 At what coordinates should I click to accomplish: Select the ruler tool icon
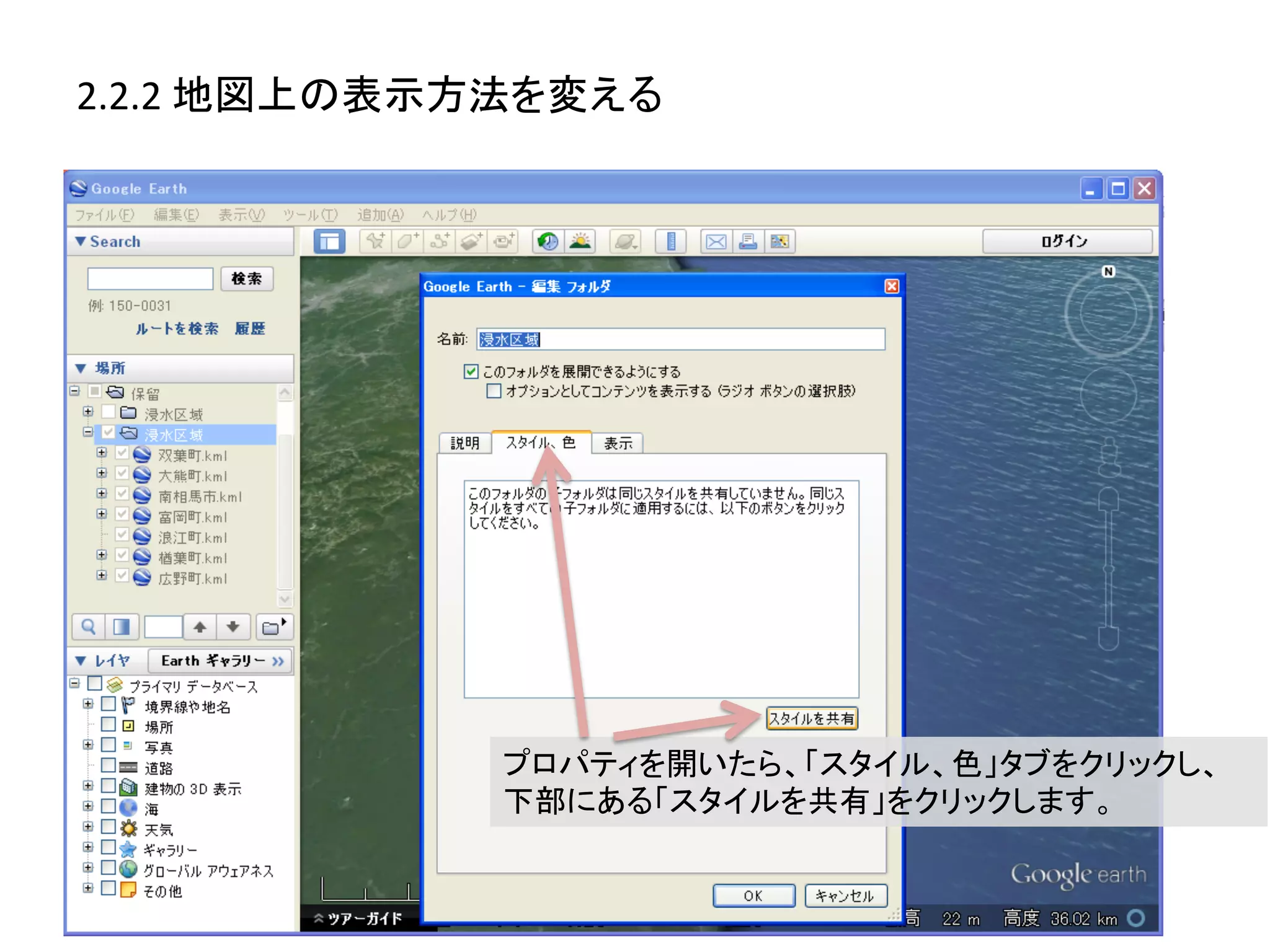[671, 241]
